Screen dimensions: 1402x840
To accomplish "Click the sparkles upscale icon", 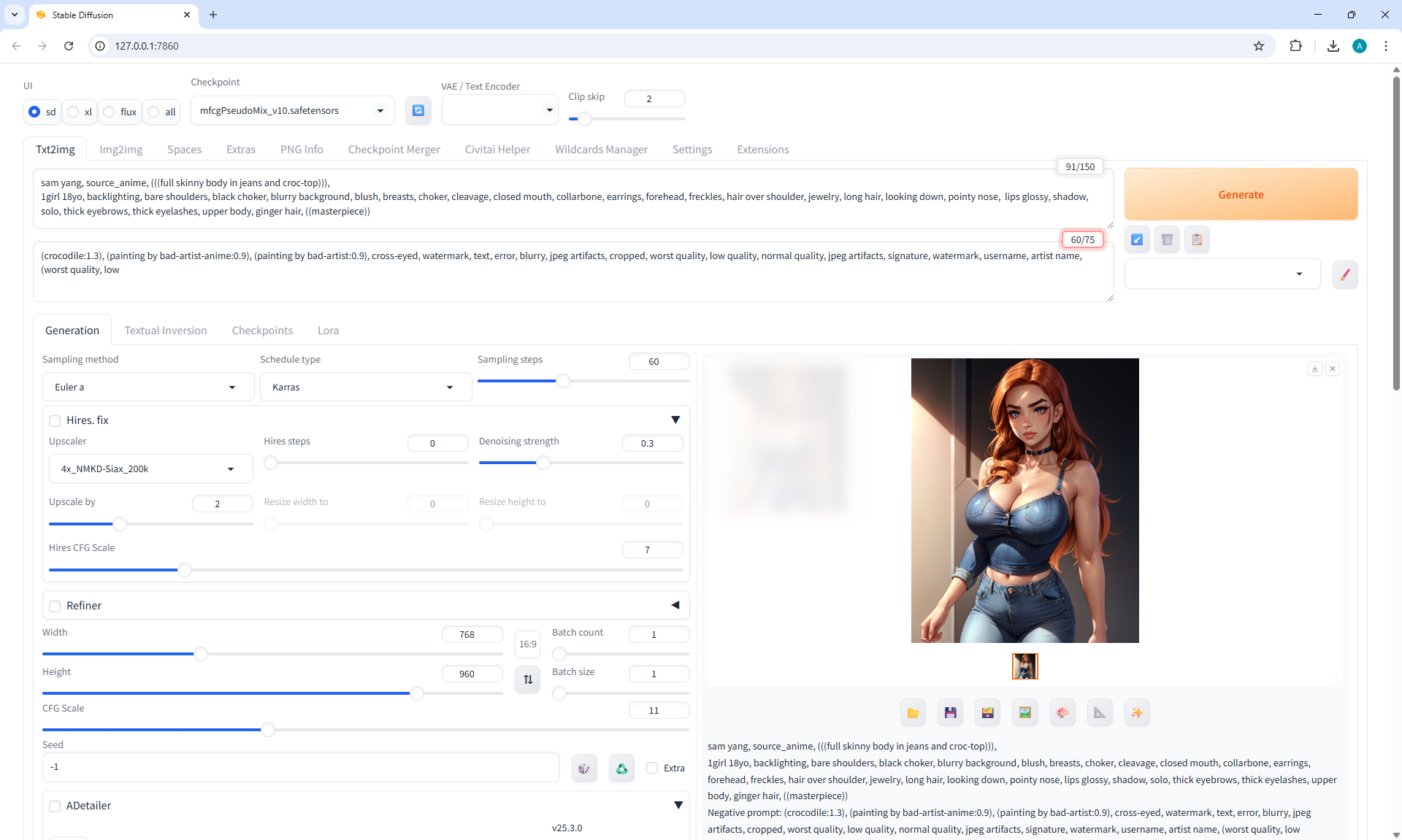I will tap(1137, 713).
